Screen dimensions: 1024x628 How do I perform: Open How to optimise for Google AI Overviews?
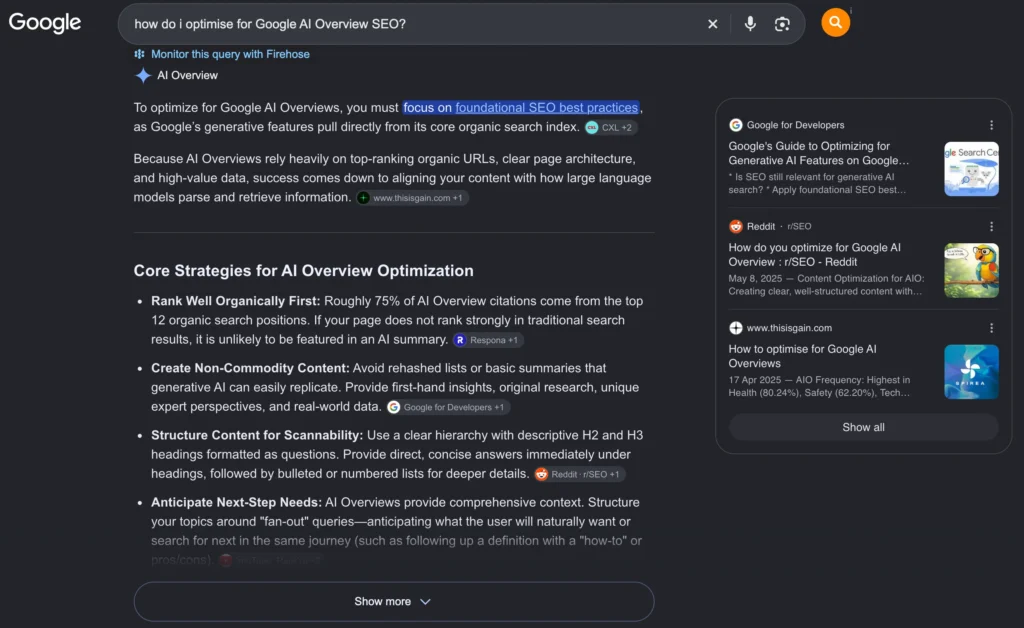point(803,356)
